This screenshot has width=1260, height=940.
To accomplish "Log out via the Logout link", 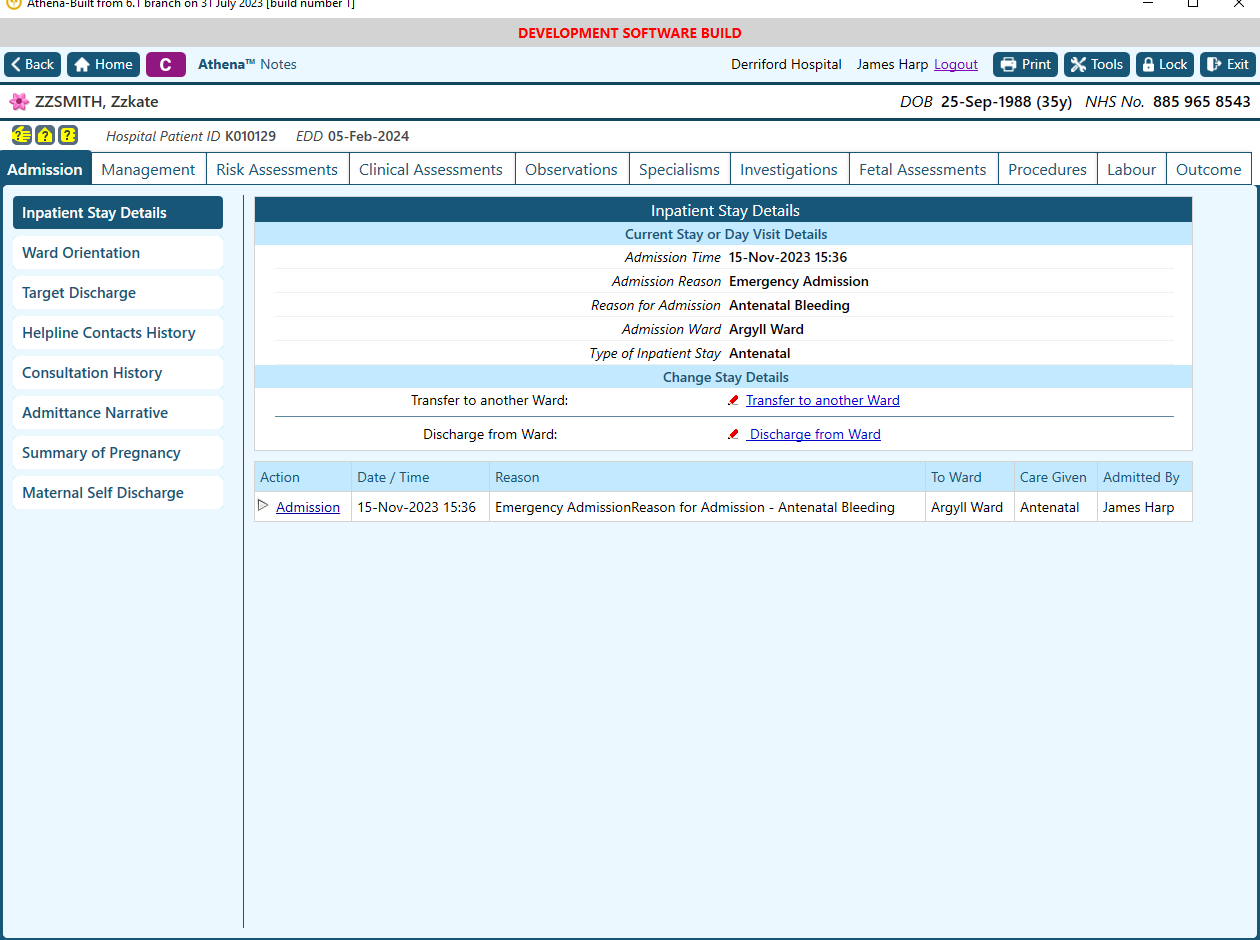I will pyautogui.click(x=956, y=64).
